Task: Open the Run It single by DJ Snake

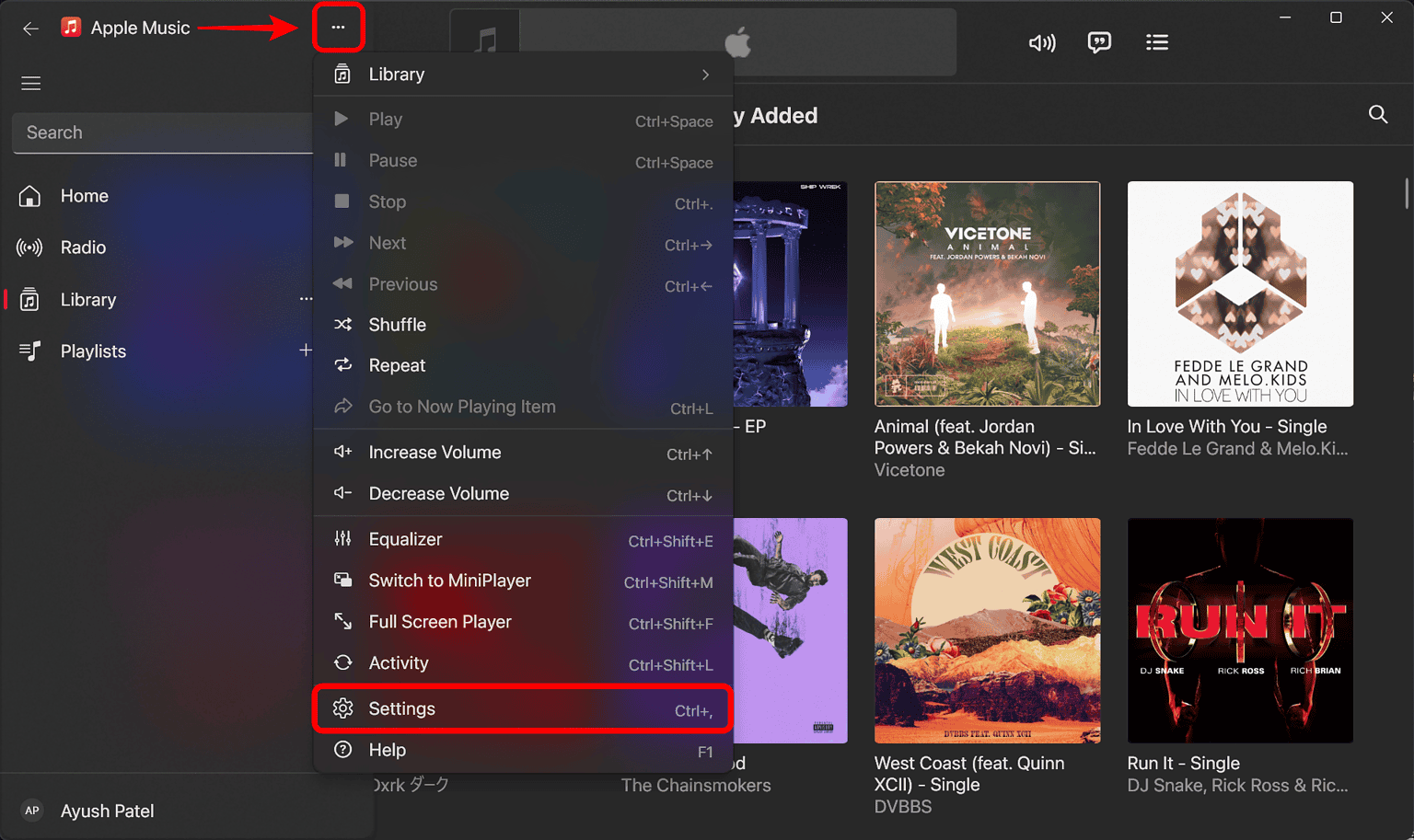Action: [1239, 631]
